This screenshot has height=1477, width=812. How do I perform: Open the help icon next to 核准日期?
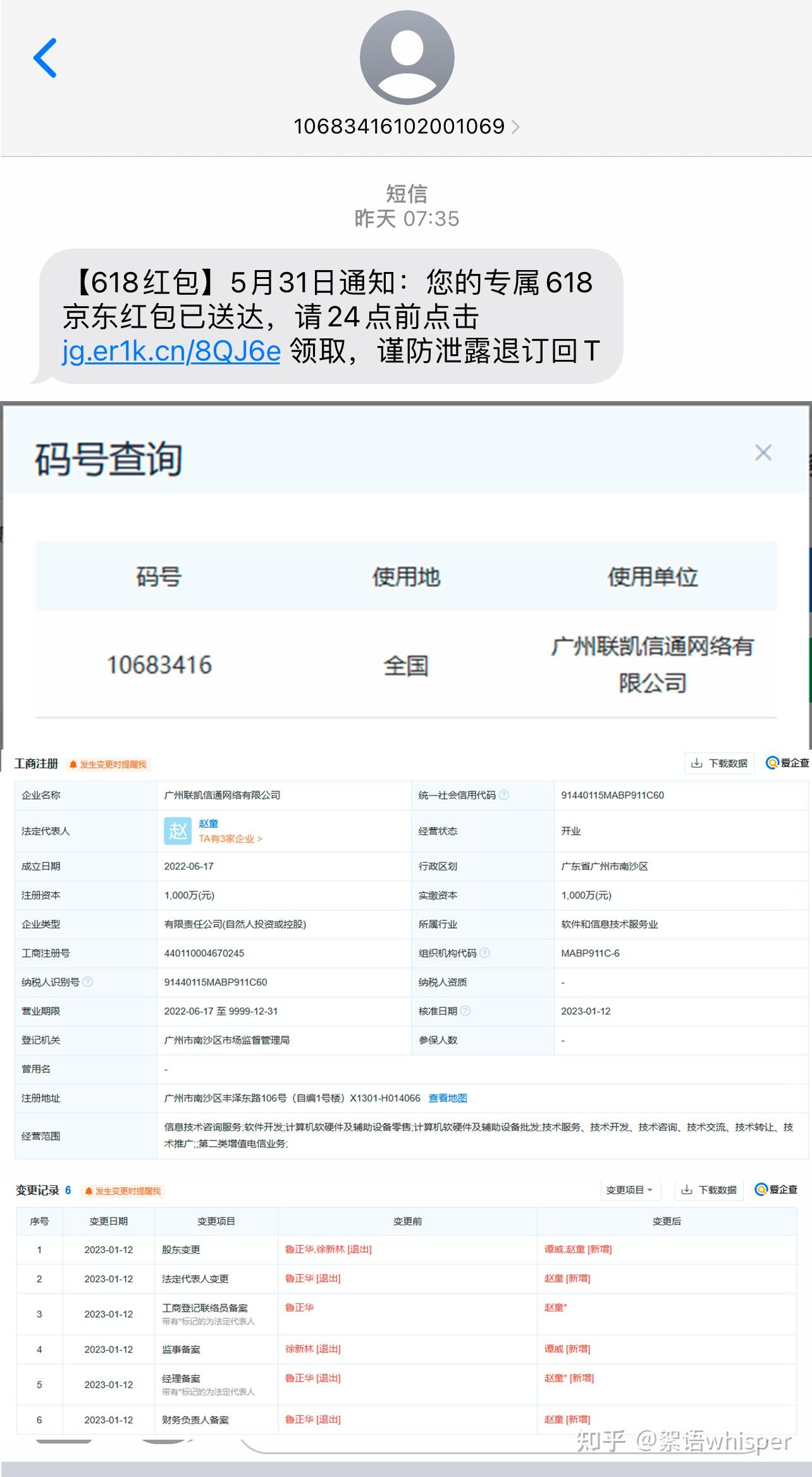tap(465, 1011)
